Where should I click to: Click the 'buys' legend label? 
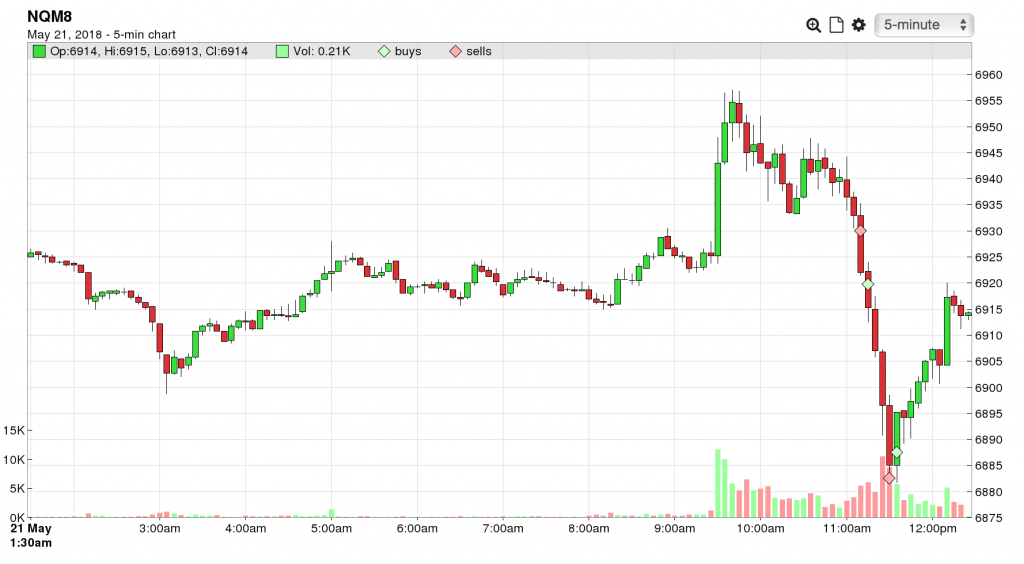pos(408,52)
